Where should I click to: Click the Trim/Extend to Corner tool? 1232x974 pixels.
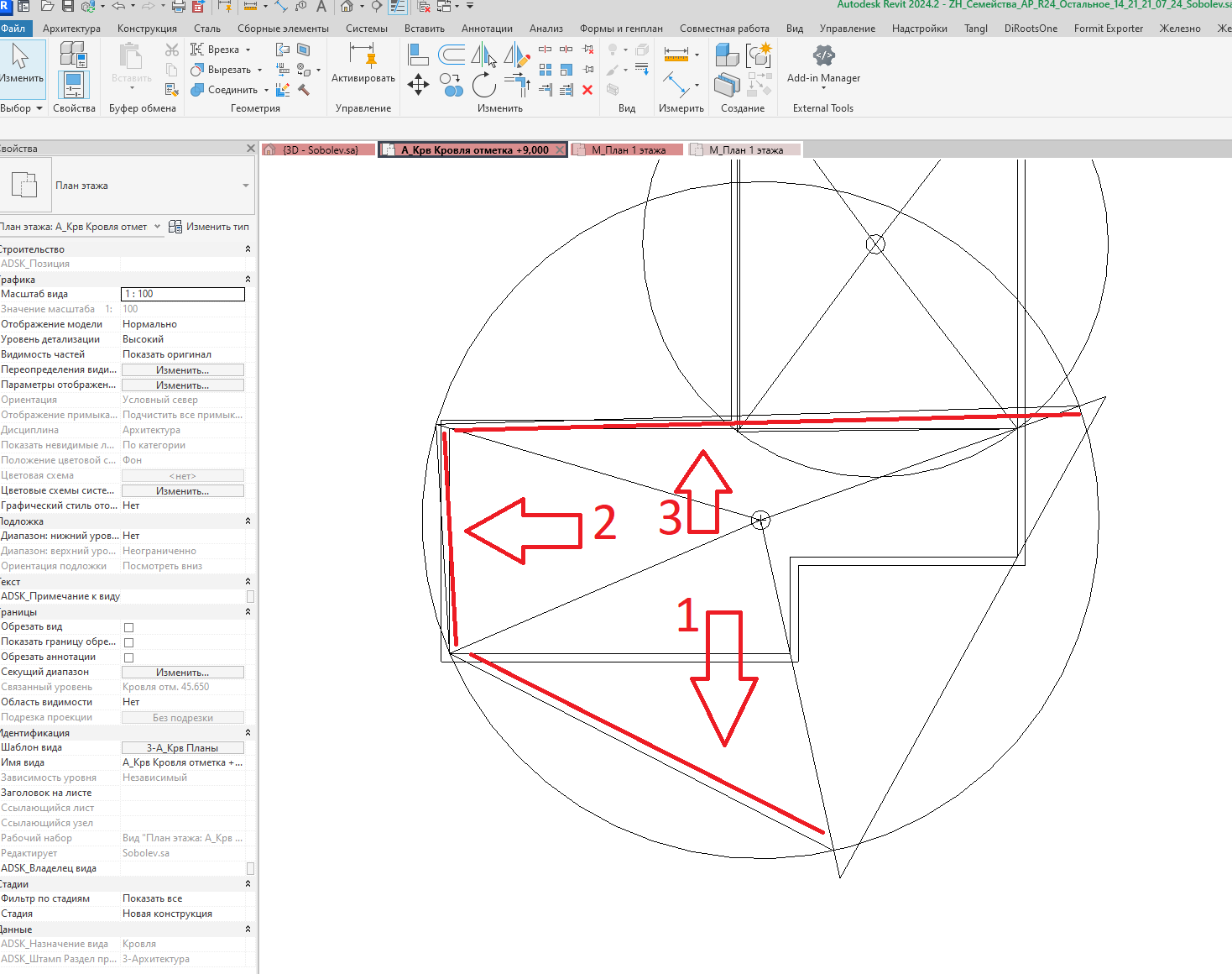(517, 84)
